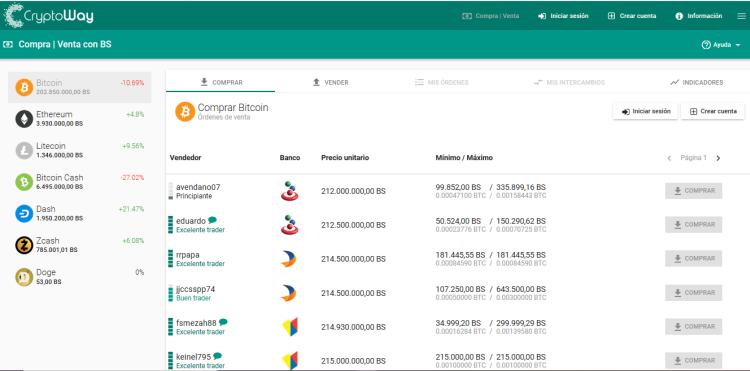Select the Doge coin icon

(x=24, y=277)
